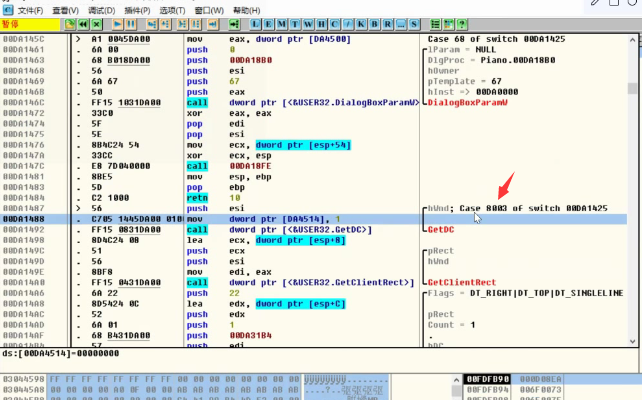642x400 pixels.
Task: Open the 窗口(W) menu
Action: coord(209,10)
